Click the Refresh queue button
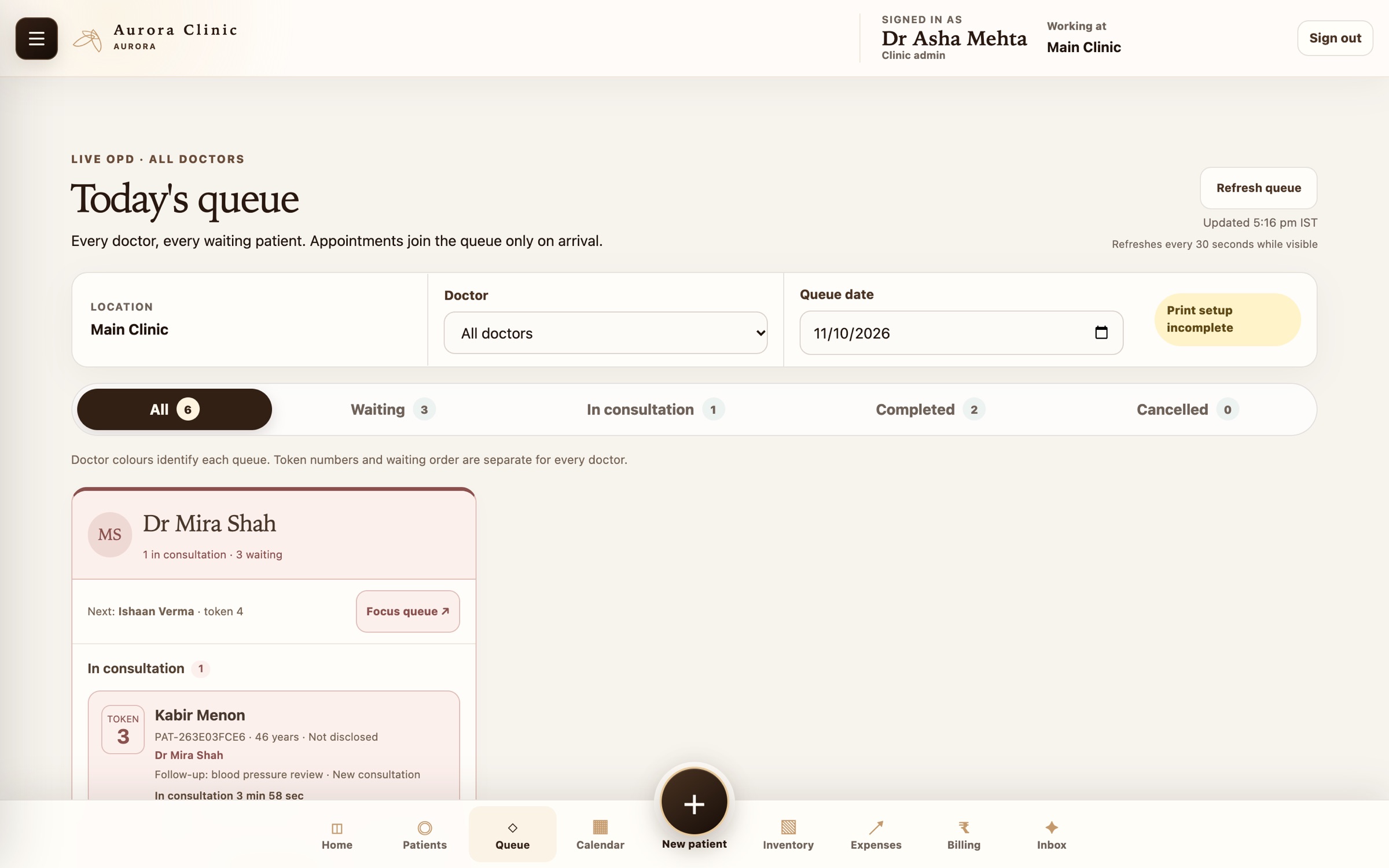 [1258, 188]
